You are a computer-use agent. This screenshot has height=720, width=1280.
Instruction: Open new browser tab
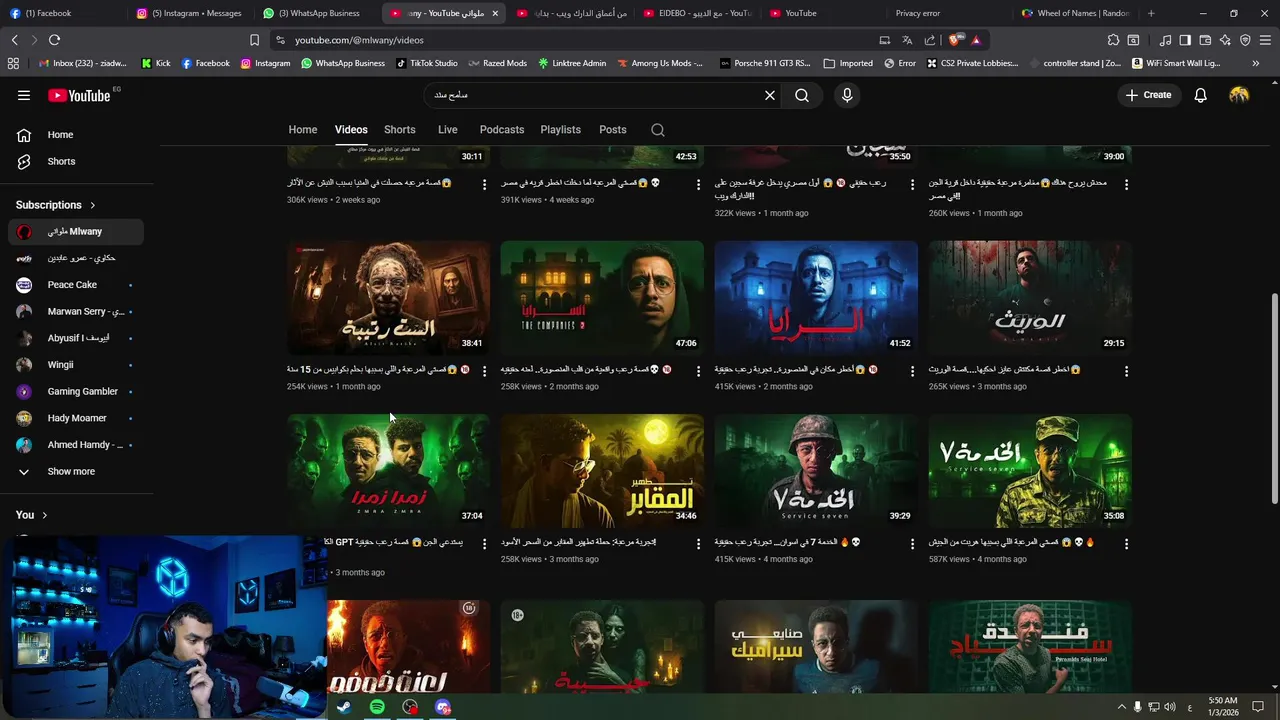pyautogui.click(x=1151, y=13)
